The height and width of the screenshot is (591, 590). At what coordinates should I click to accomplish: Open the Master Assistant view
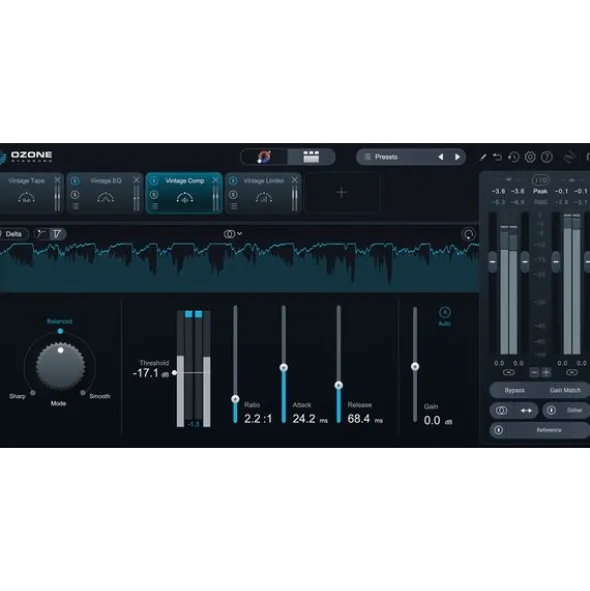click(264, 157)
